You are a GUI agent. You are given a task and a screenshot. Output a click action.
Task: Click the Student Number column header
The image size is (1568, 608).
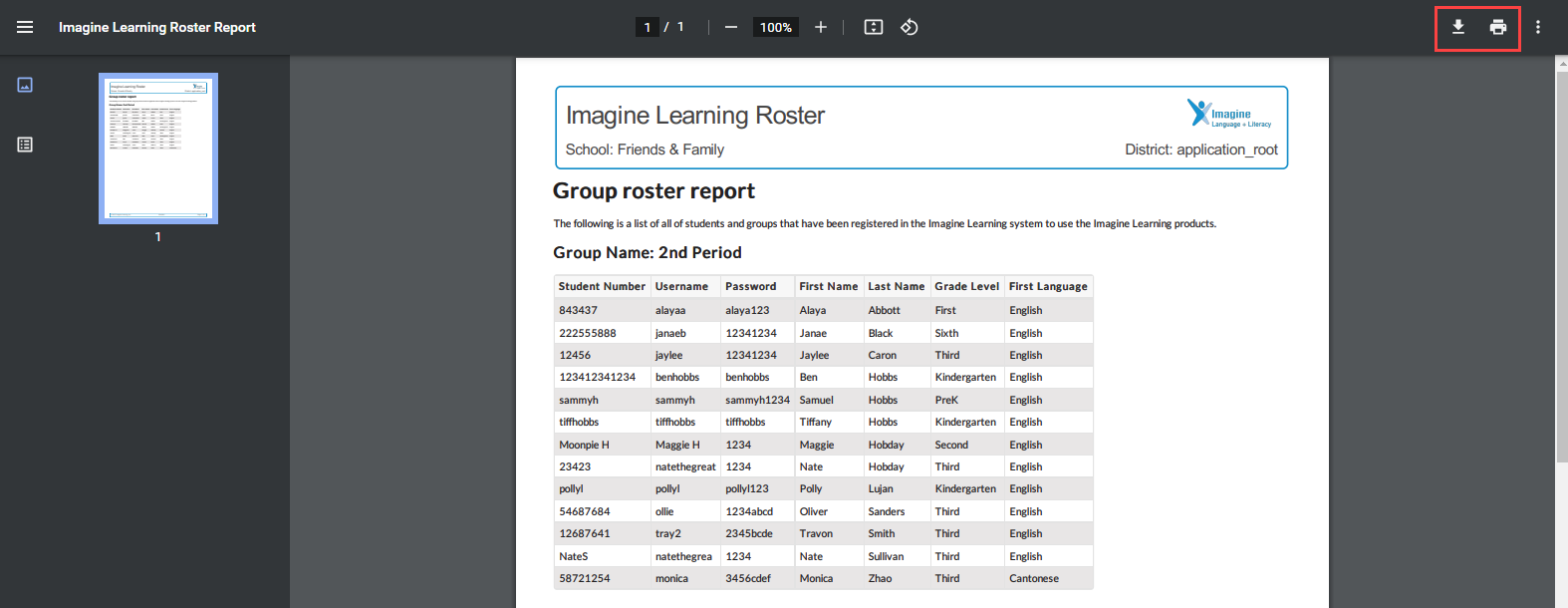pyautogui.click(x=602, y=286)
